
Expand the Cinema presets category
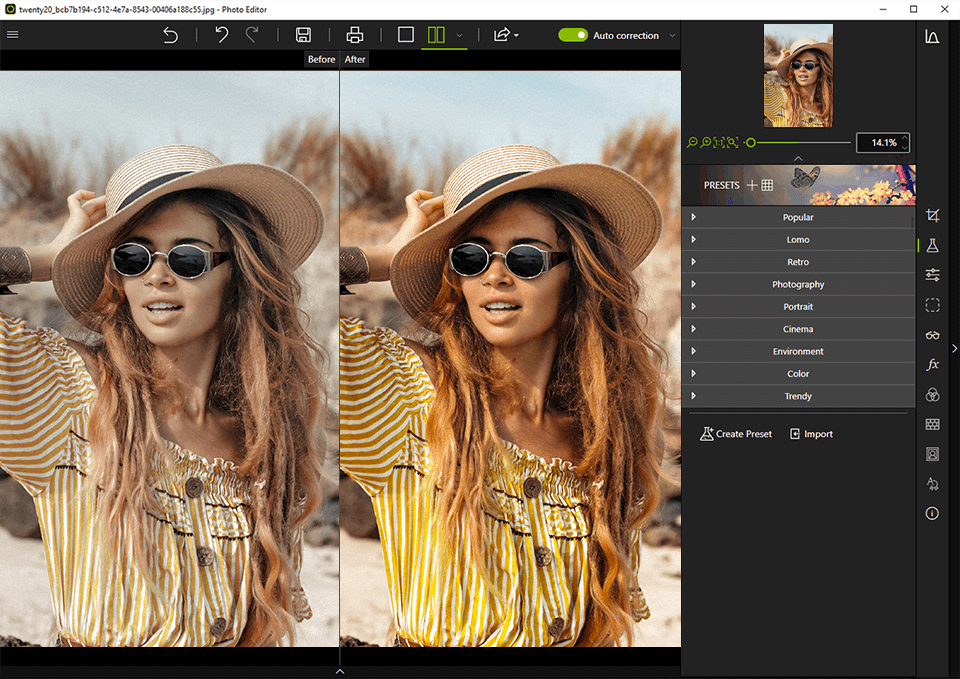tap(798, 329)
